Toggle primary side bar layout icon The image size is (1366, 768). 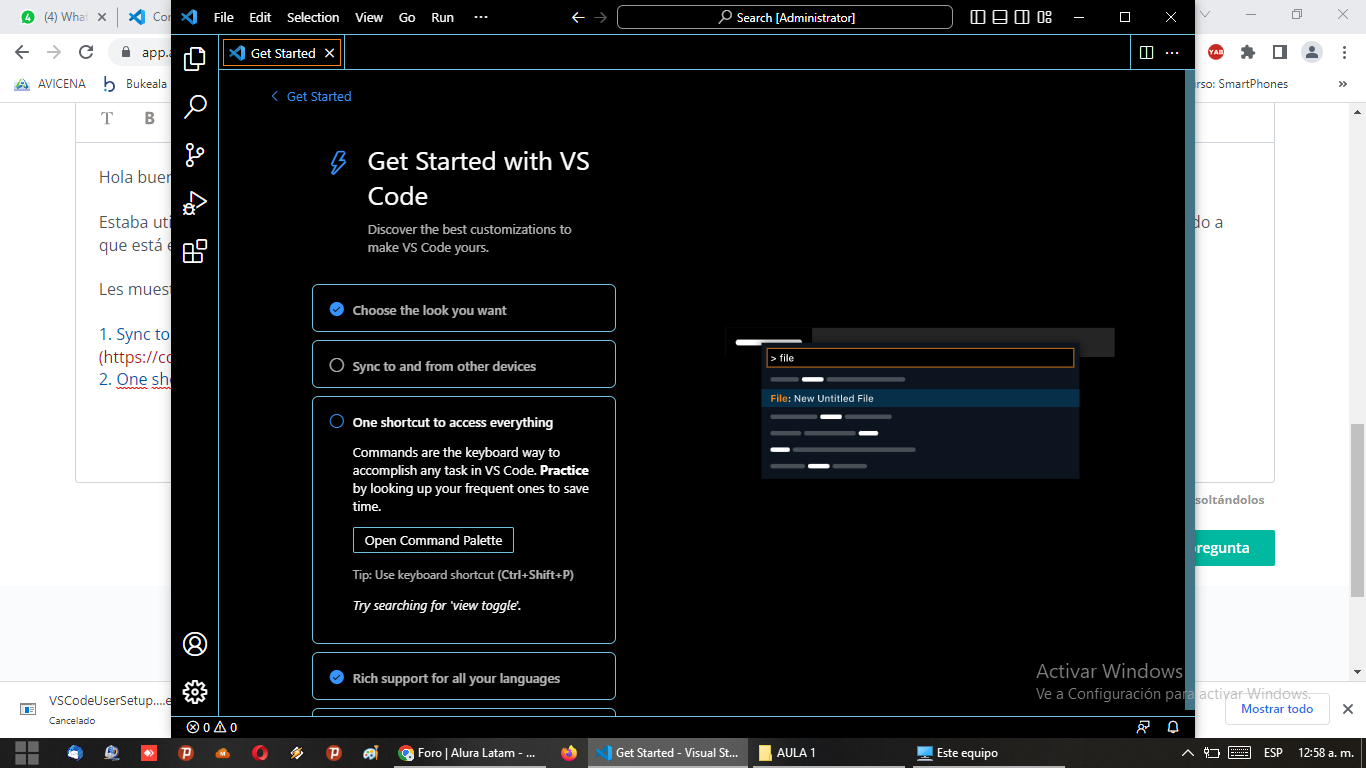click(x=977, y=17)
